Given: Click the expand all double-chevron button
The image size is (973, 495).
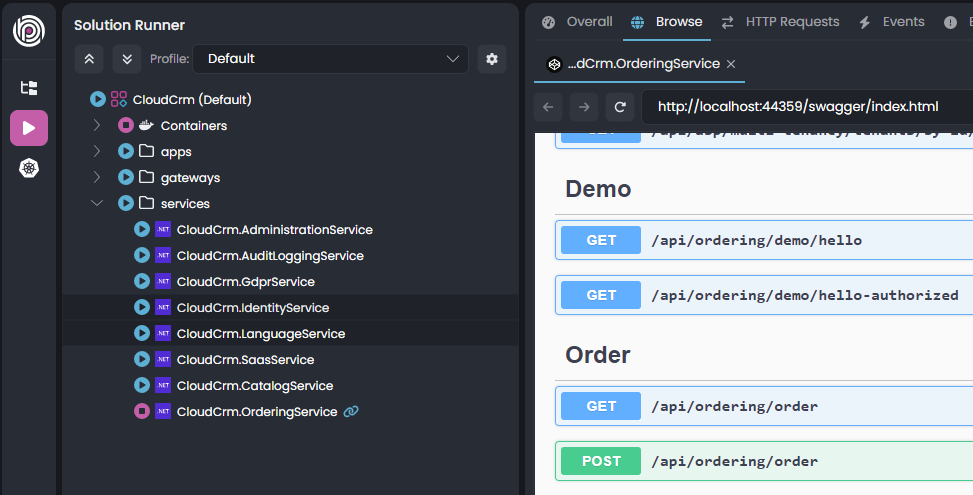Looking at the screenshot, I should [127, 59].
